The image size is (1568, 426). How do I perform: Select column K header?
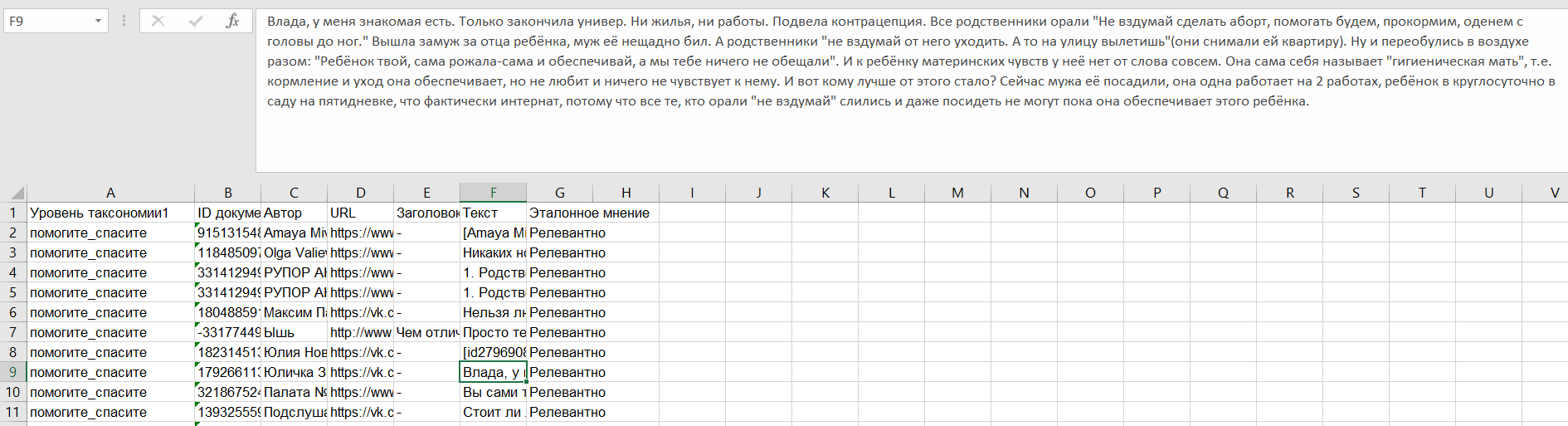click(x=825, y=193)
